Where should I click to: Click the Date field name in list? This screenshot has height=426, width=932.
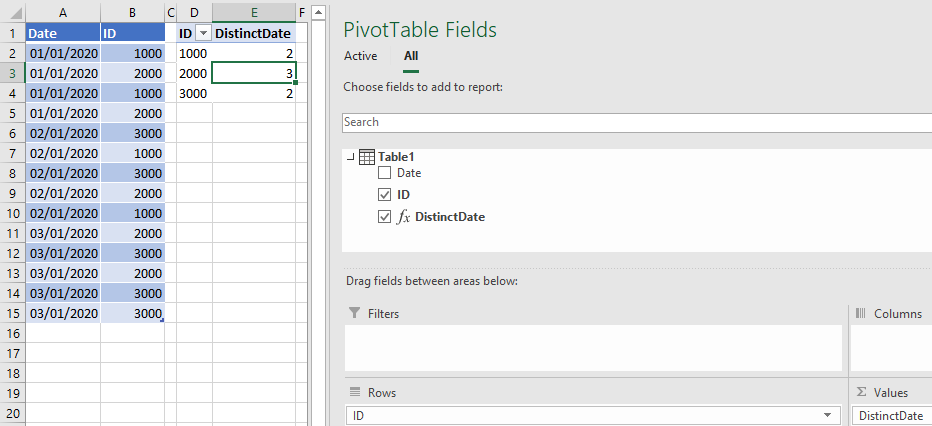(x=409, y=173)
